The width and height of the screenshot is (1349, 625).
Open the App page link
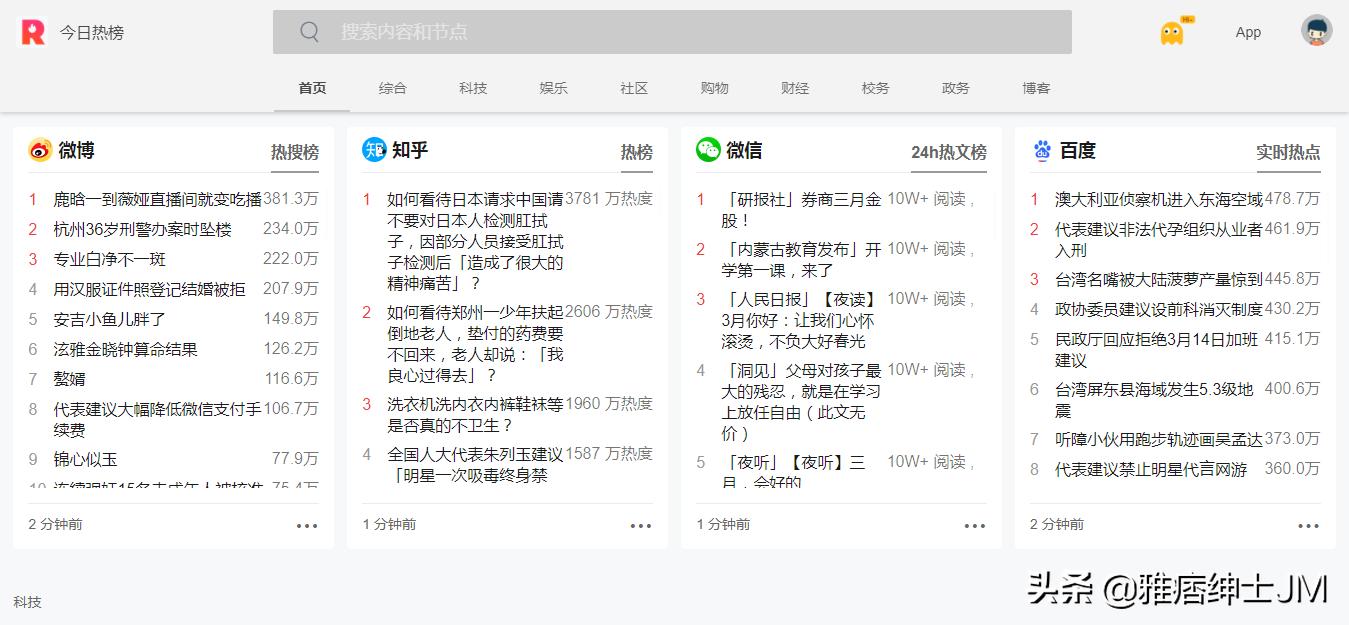1247,32
